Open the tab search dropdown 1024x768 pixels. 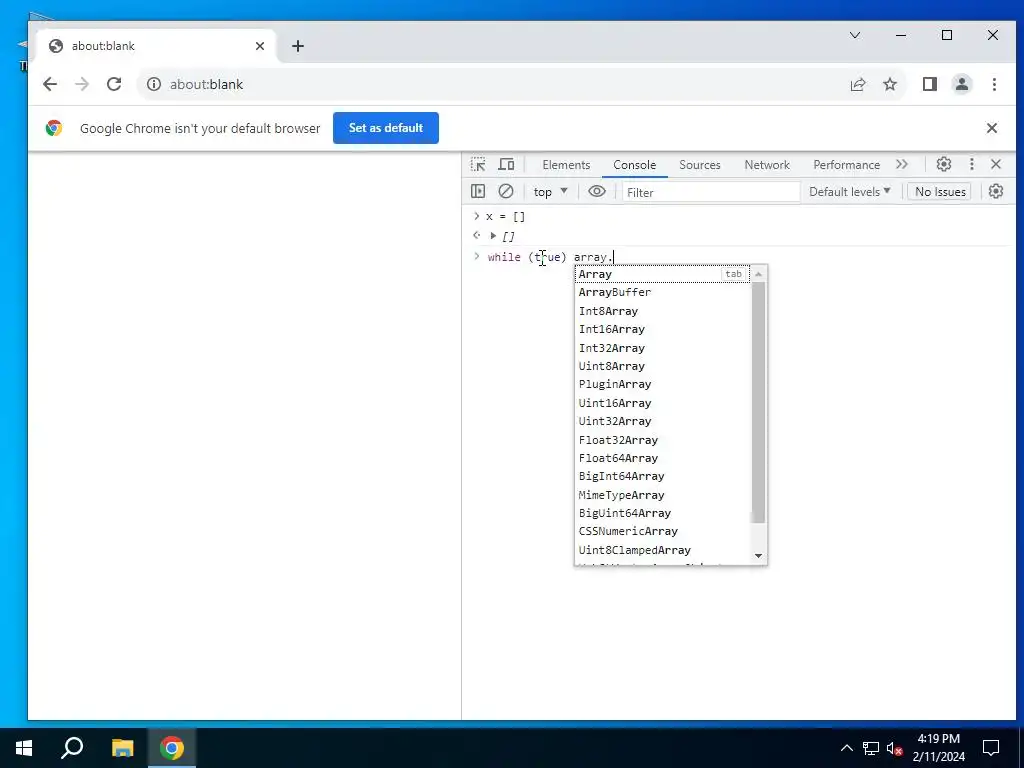(x=855, y=35)
